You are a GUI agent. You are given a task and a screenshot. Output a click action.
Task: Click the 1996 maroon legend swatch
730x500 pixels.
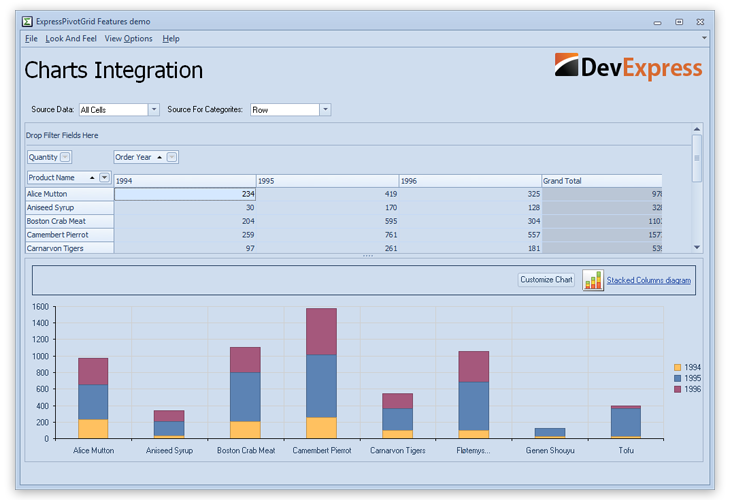point(677,389)
